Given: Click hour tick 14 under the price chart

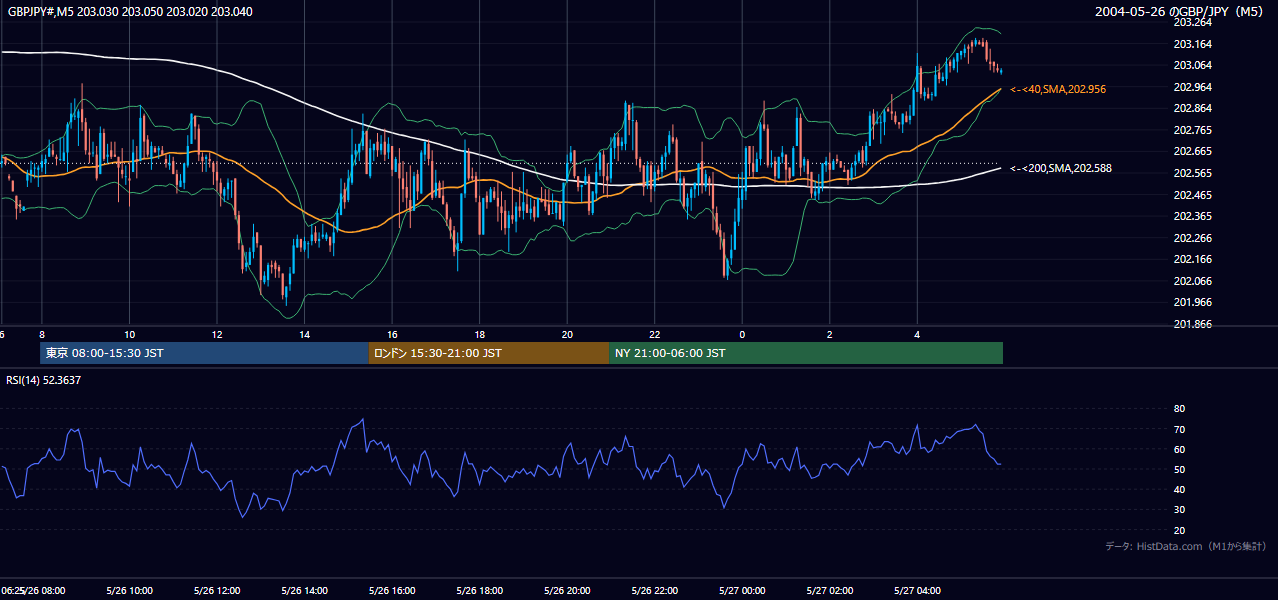Looking at the screenshot, I should coord(305,334).
